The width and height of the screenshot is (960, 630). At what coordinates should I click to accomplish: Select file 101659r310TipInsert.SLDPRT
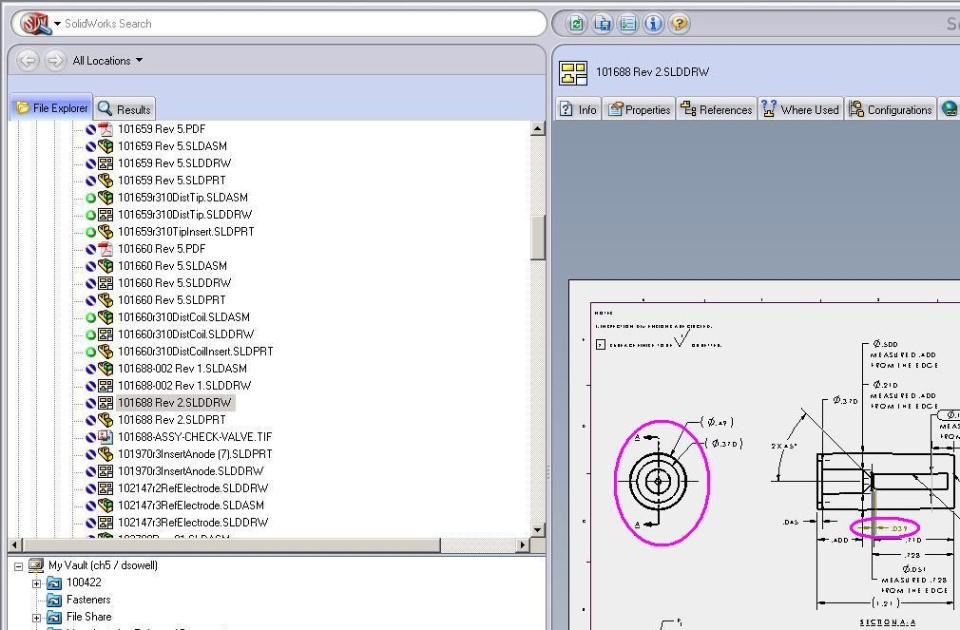(x=186, y=232)
